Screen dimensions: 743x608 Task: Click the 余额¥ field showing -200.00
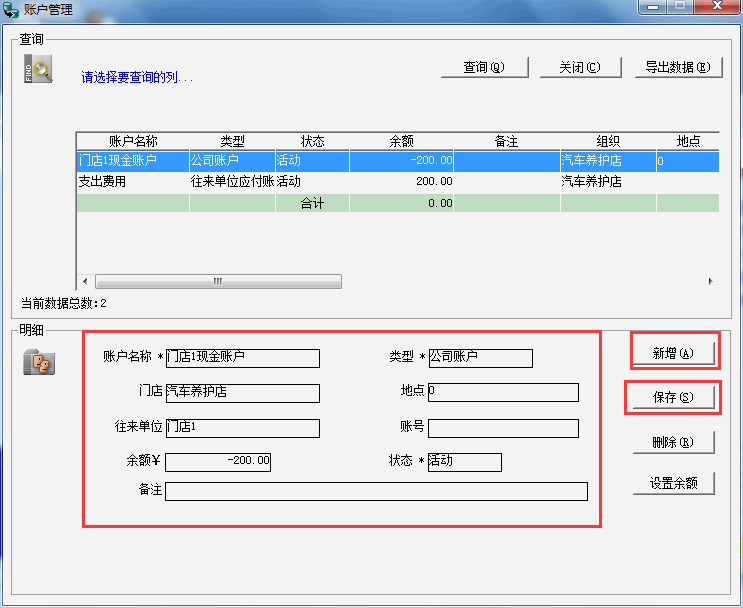tap(218, 463)
